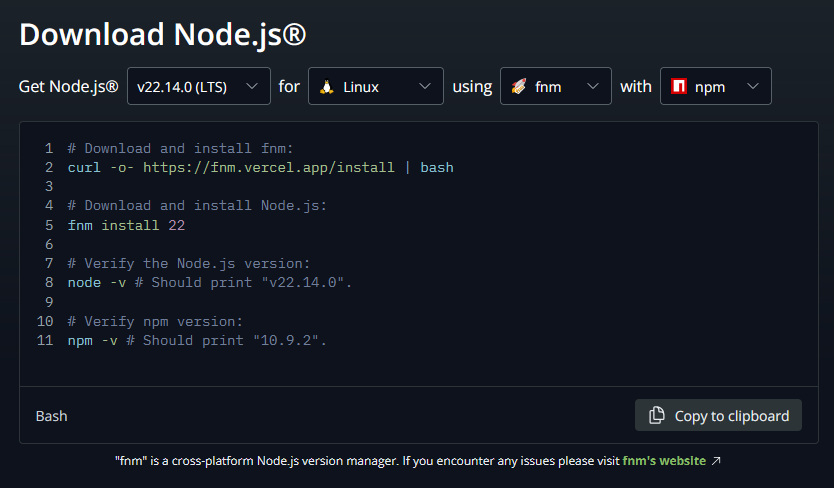Click the fnm rocket icon
Viewport: 834px width, 488px height.
point(518,87)
